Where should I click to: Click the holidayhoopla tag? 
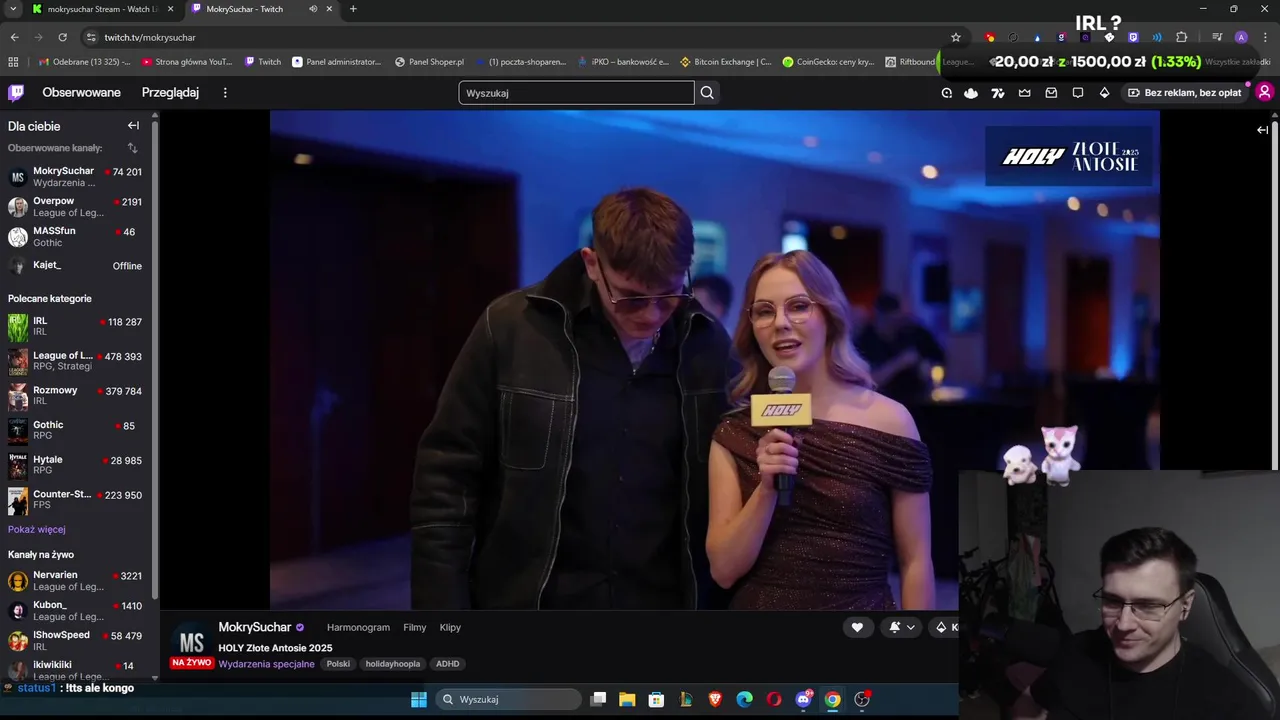(393, 664)
